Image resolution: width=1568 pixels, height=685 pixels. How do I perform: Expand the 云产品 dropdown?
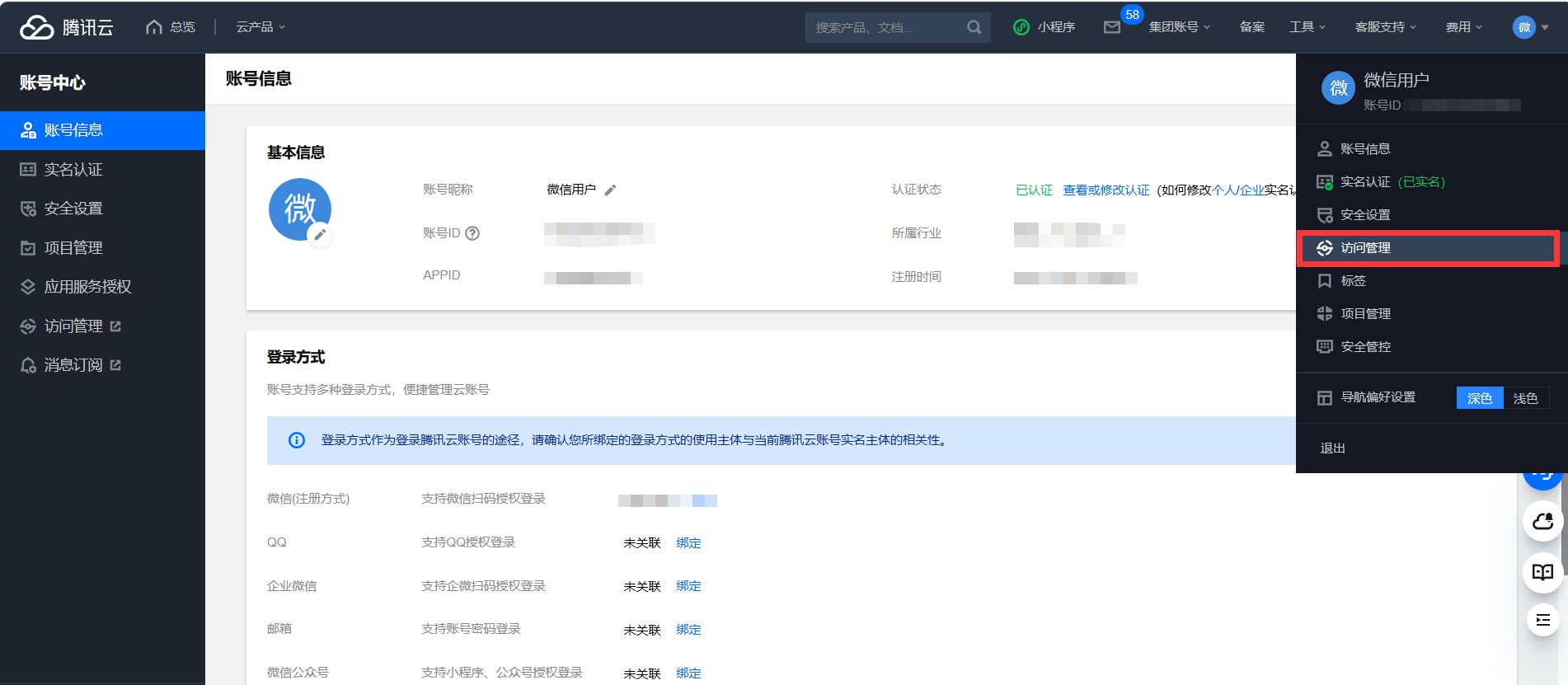tap(261, 27)
